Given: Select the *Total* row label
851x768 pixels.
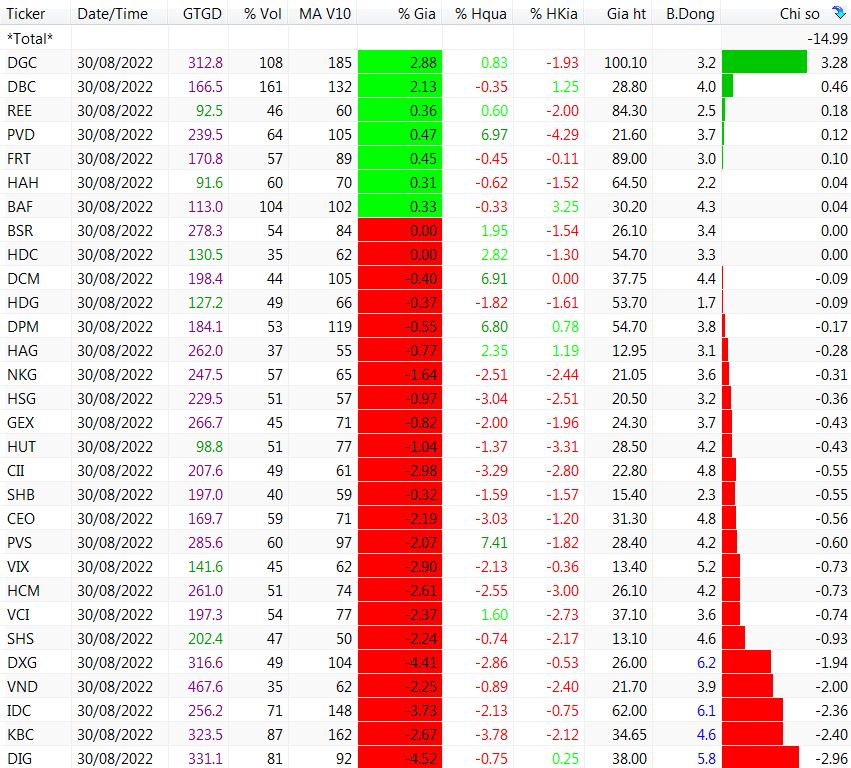Looking at the screenshot, I should 30,39.
